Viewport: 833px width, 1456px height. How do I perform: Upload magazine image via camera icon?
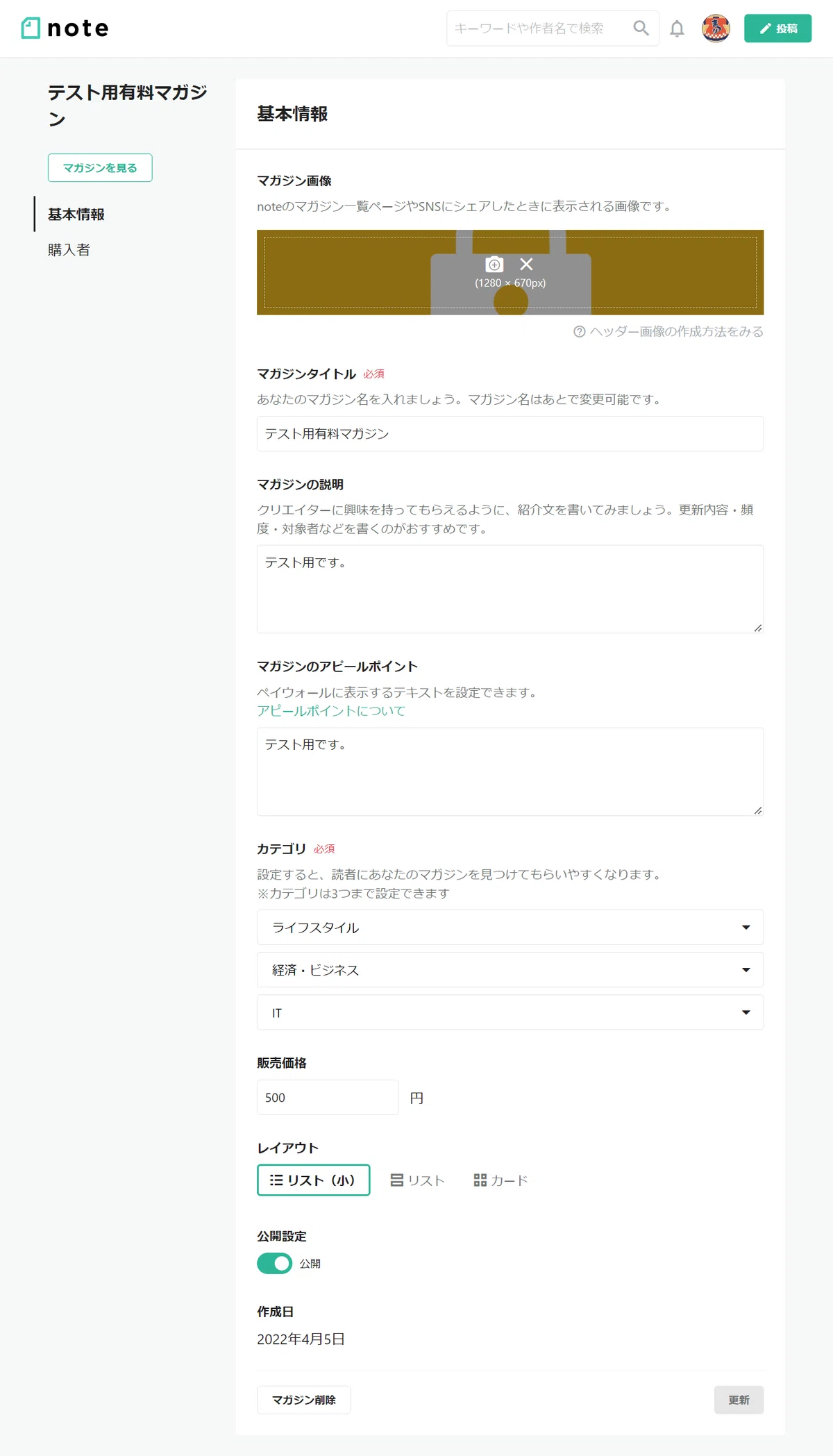pyautogui.click(x=494, y=264)
